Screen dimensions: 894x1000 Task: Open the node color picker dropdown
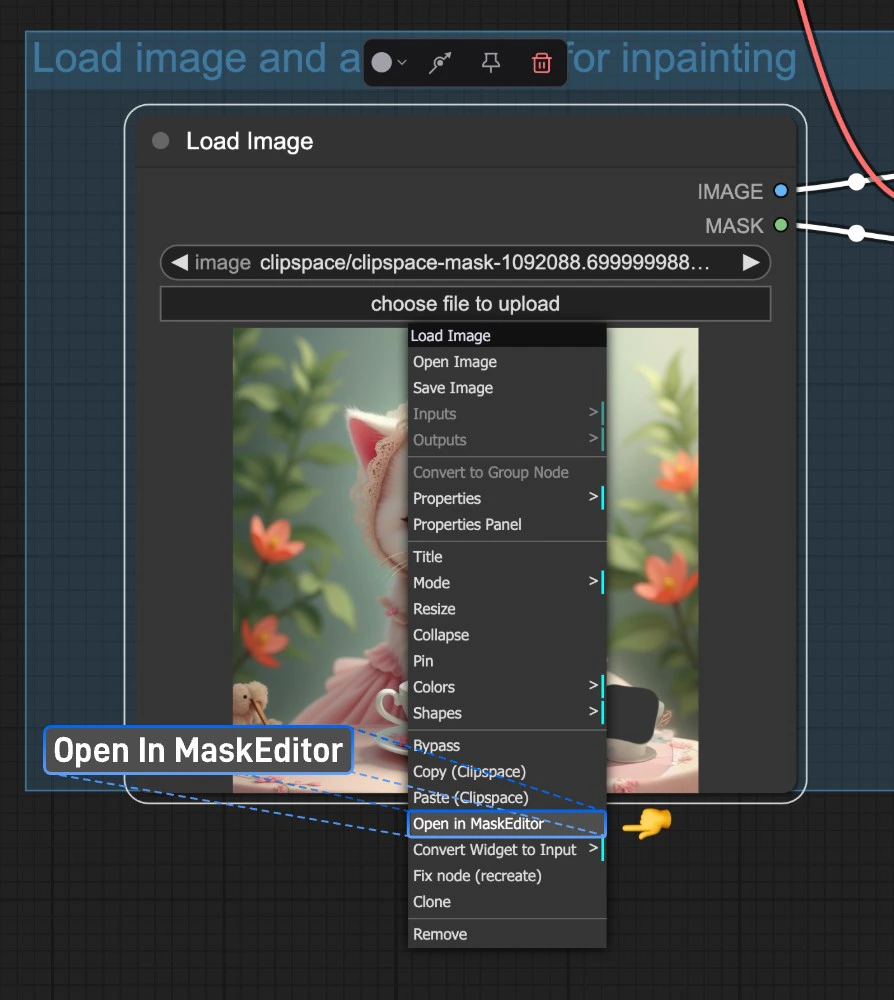388,62
